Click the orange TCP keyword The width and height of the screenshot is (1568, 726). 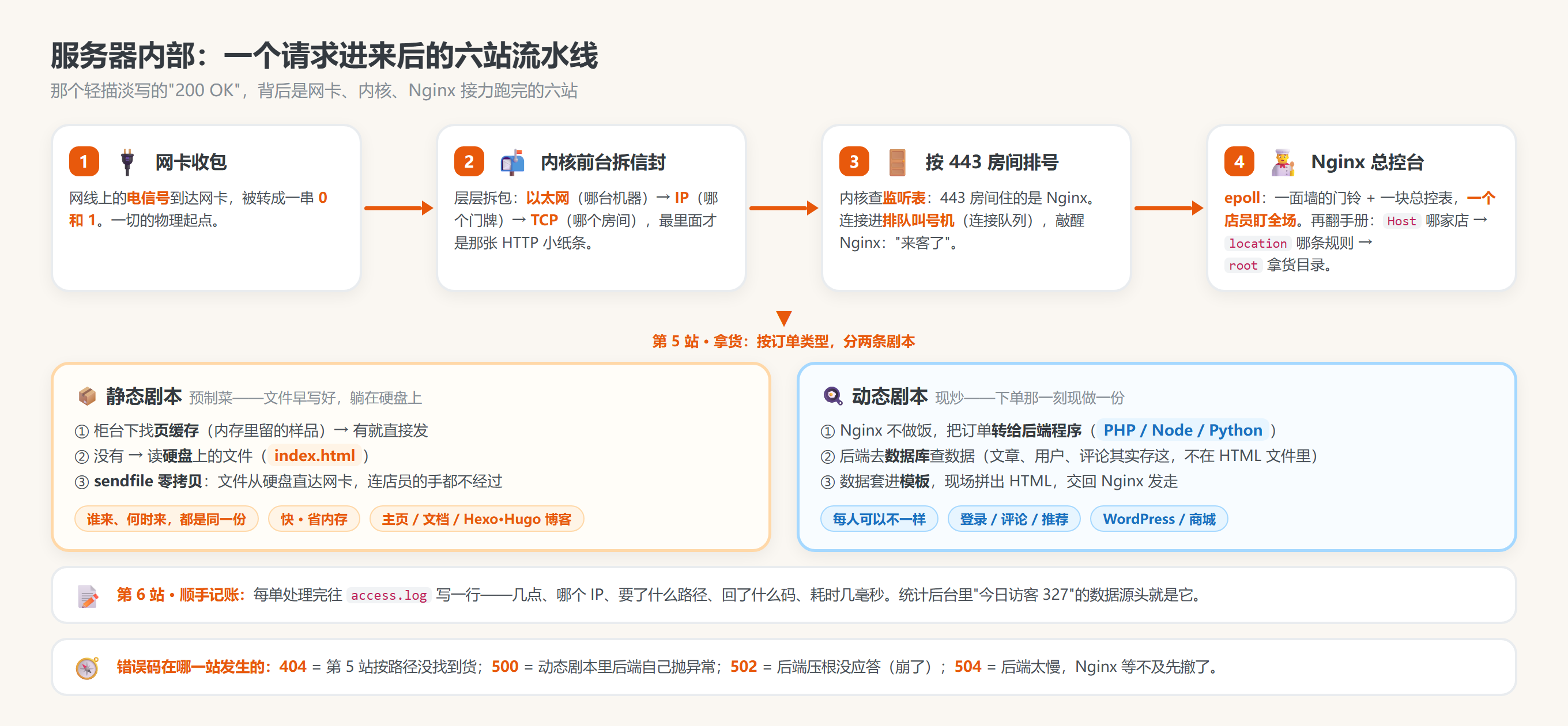click(x=544, y=220)
